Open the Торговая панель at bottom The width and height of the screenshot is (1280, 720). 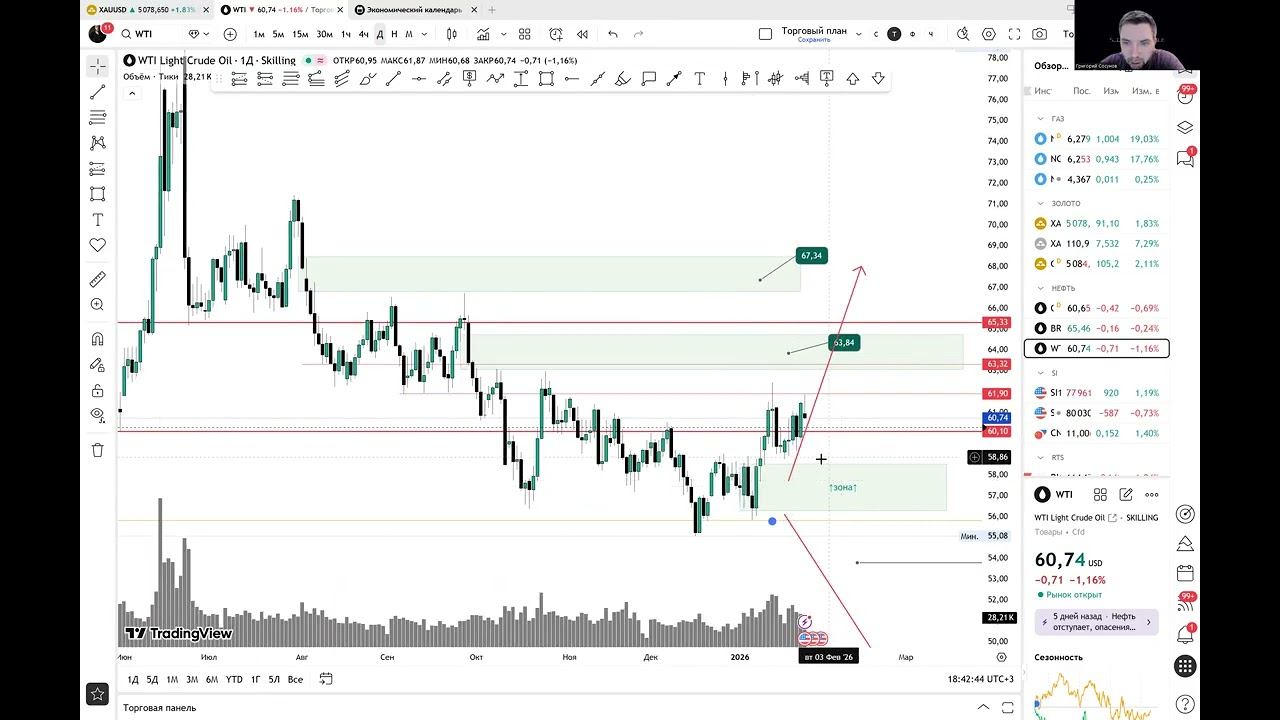point(160,707)
